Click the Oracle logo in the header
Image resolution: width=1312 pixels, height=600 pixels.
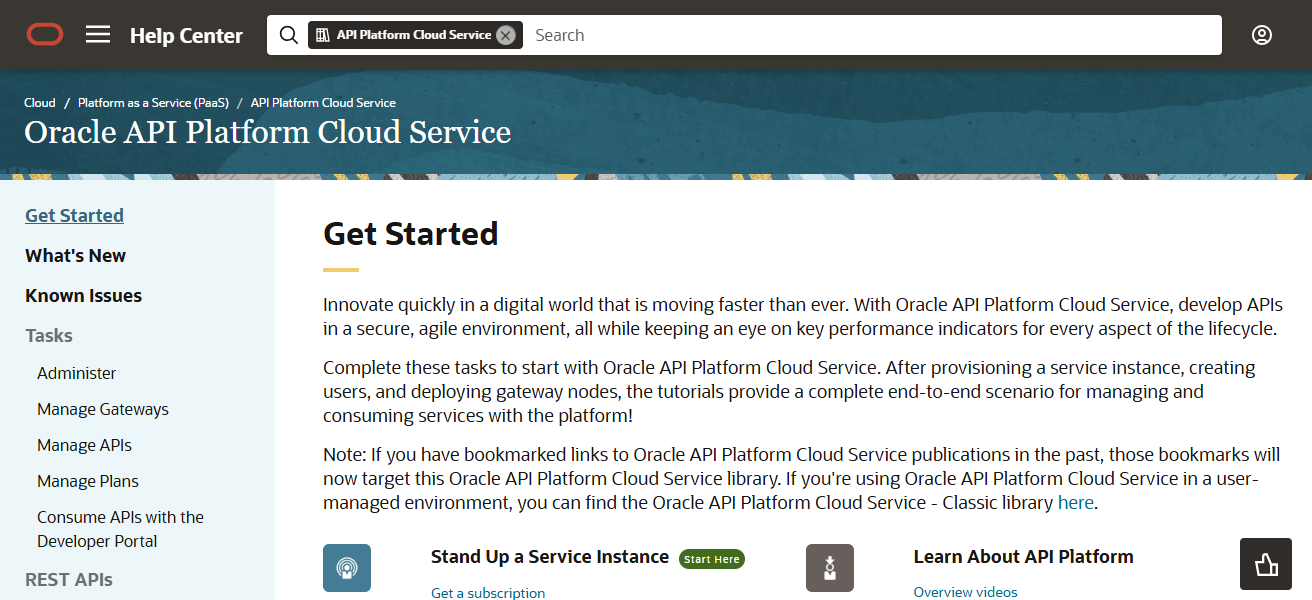45,33
